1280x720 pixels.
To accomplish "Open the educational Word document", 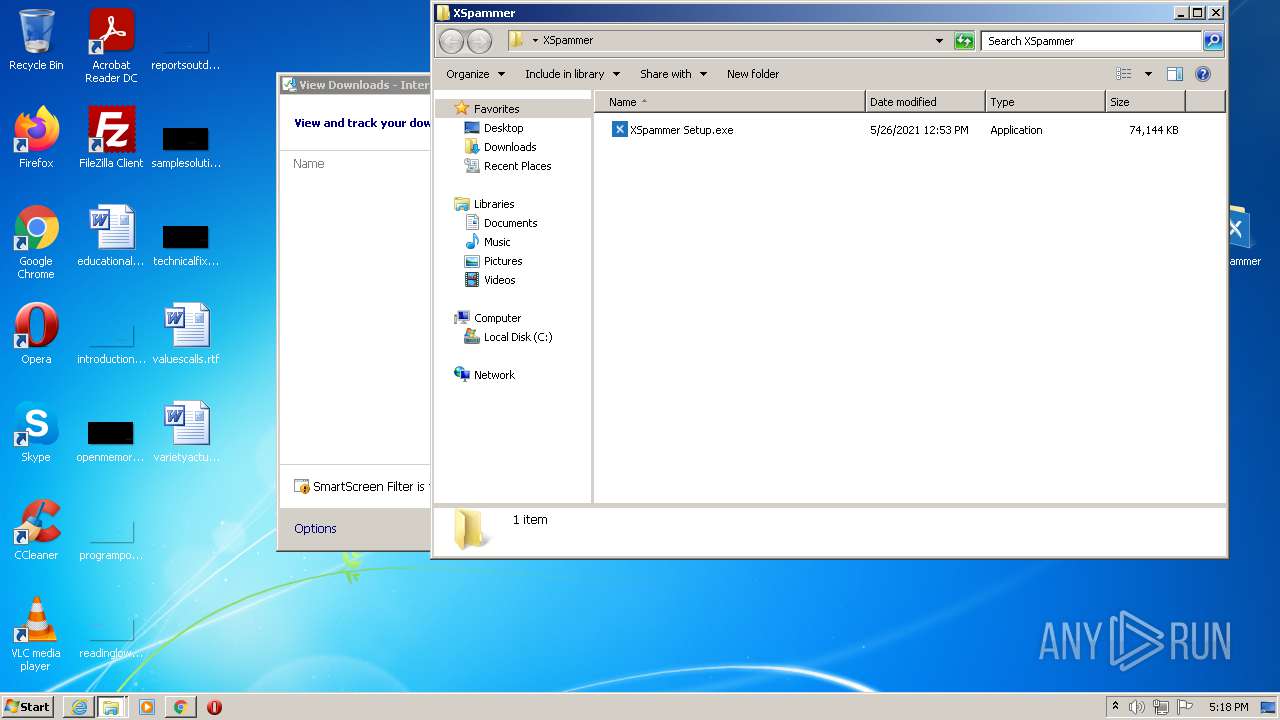I will point(111,236).
